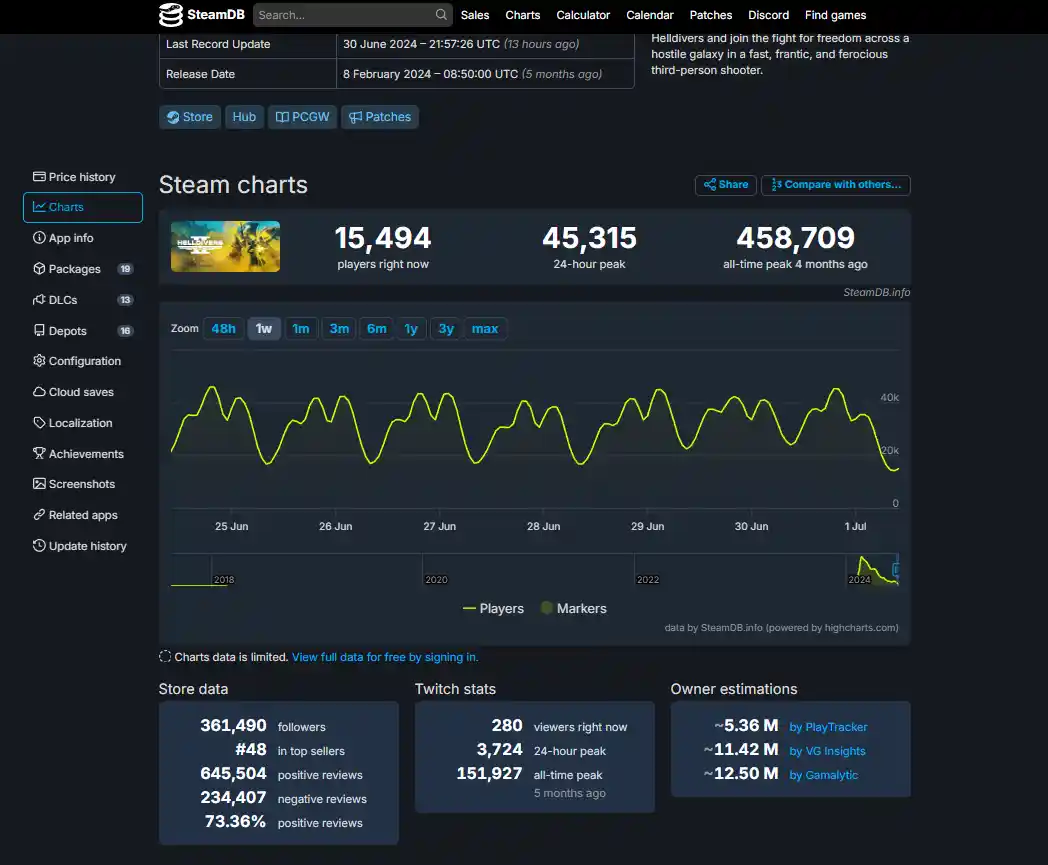The width and height of the screenshot is (1048, 865).
Task: Click the Charts line-graph icon in sidebar
Action: tap(39, 207)
